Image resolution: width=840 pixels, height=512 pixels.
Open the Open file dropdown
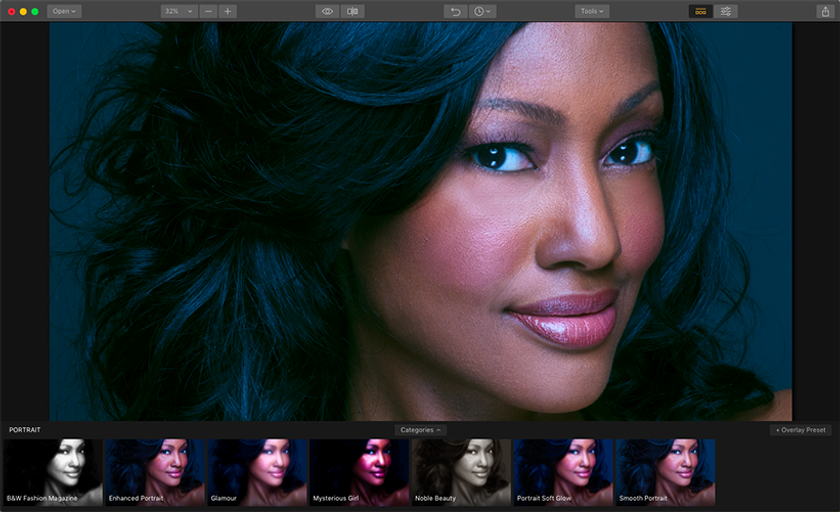click(64, 11)
